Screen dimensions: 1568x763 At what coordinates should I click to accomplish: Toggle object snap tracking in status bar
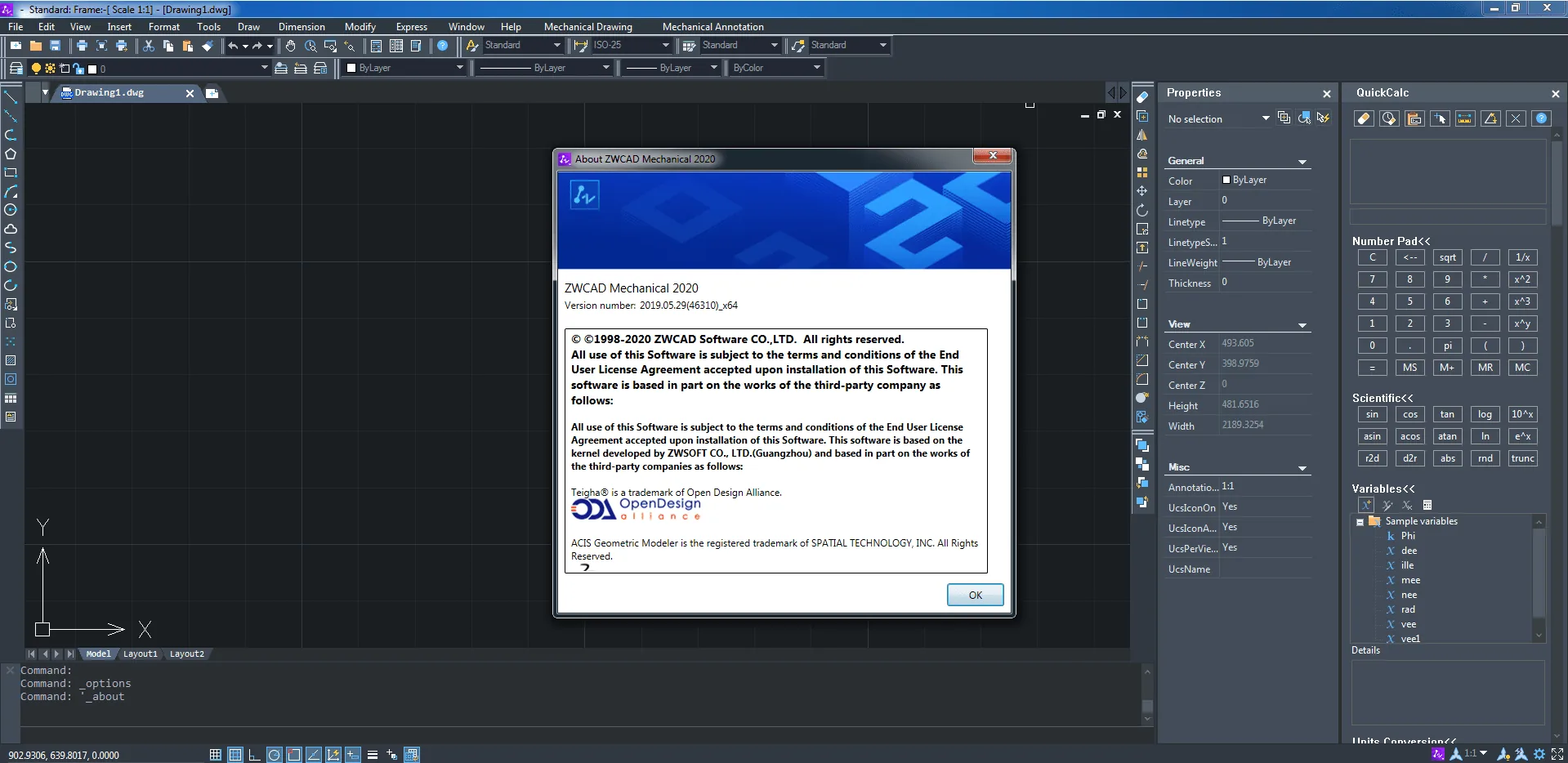click(x=313, y=755)
